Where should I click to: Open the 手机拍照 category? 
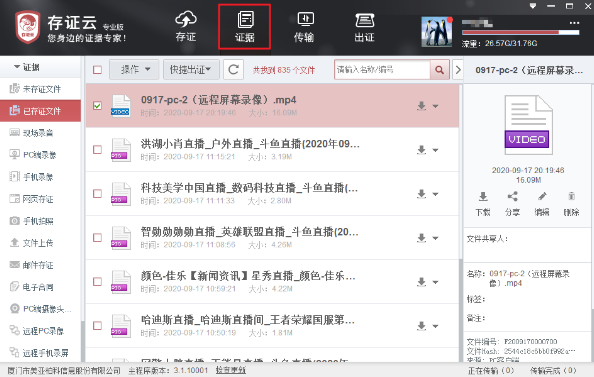point(41,221)
